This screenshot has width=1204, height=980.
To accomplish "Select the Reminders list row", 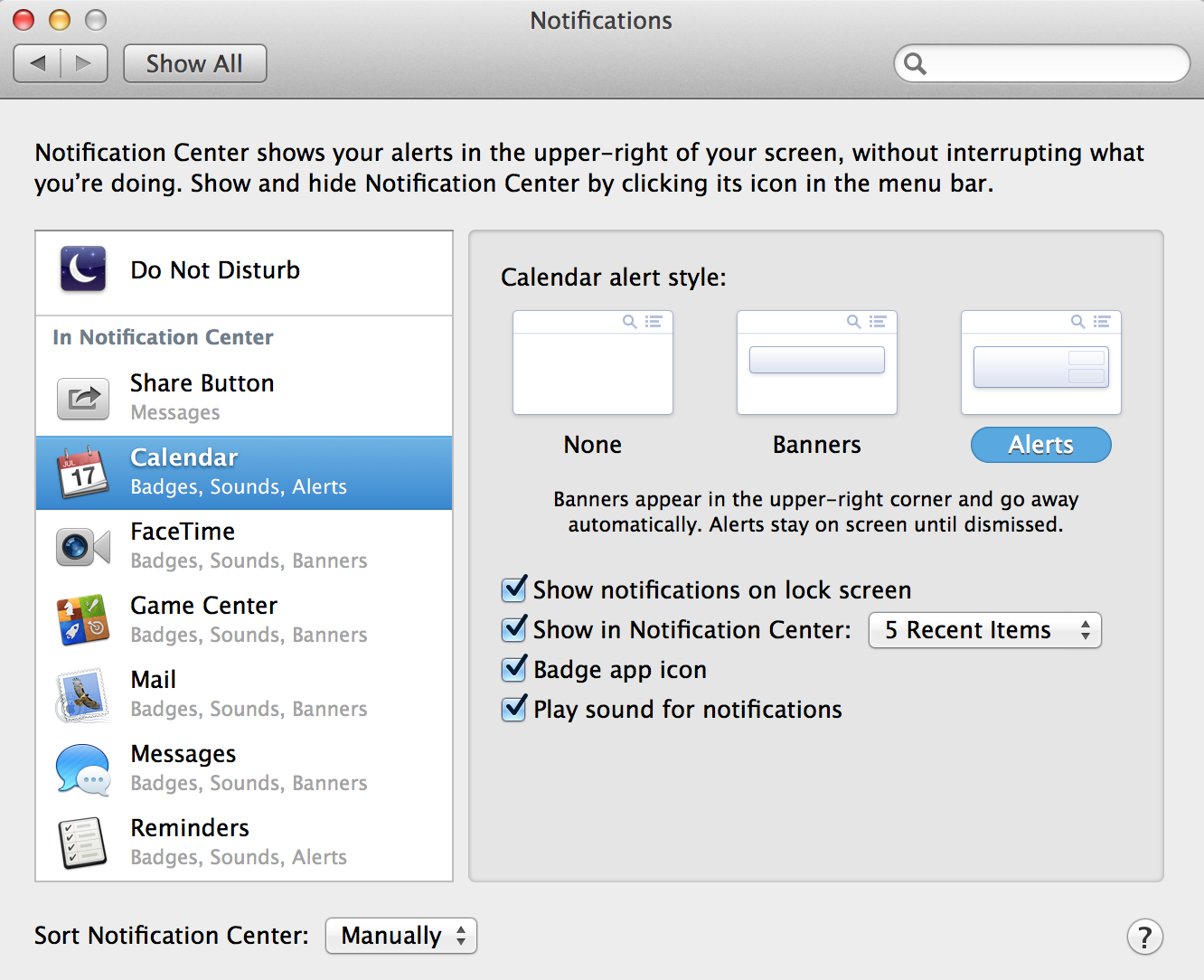I will click(244, 843).
